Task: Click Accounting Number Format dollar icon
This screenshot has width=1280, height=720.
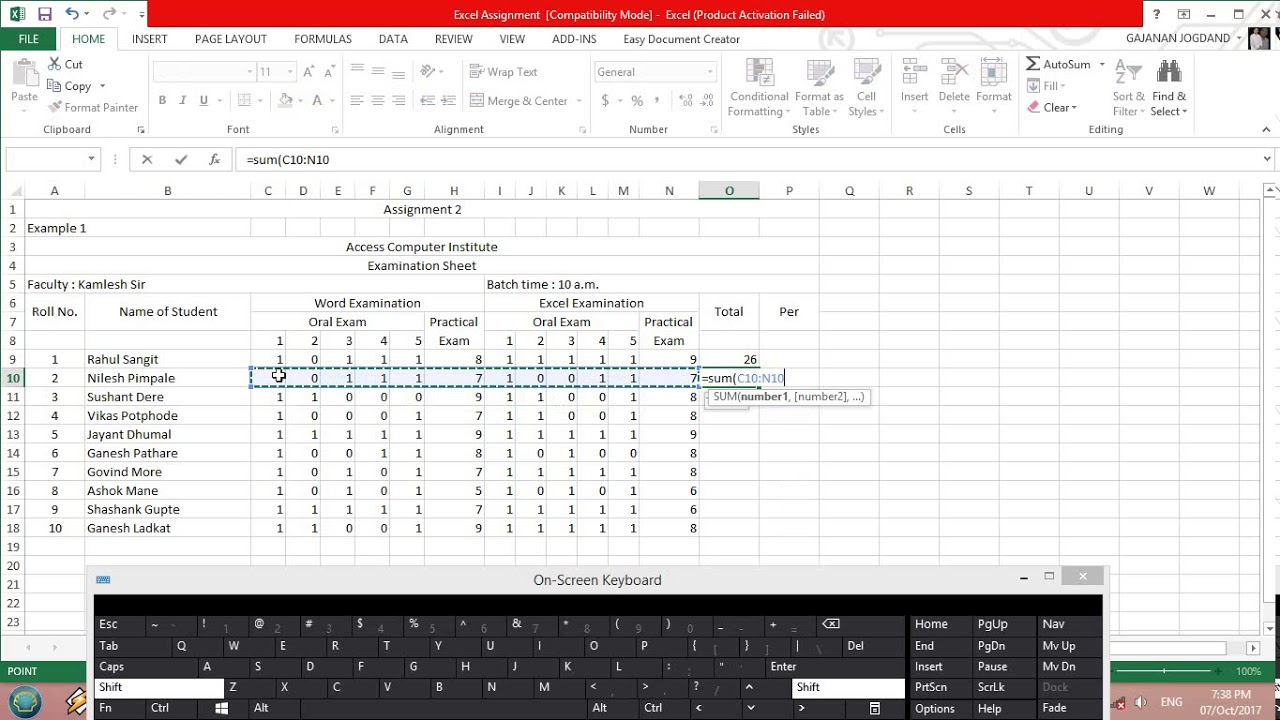Action: tap(605, 101)
